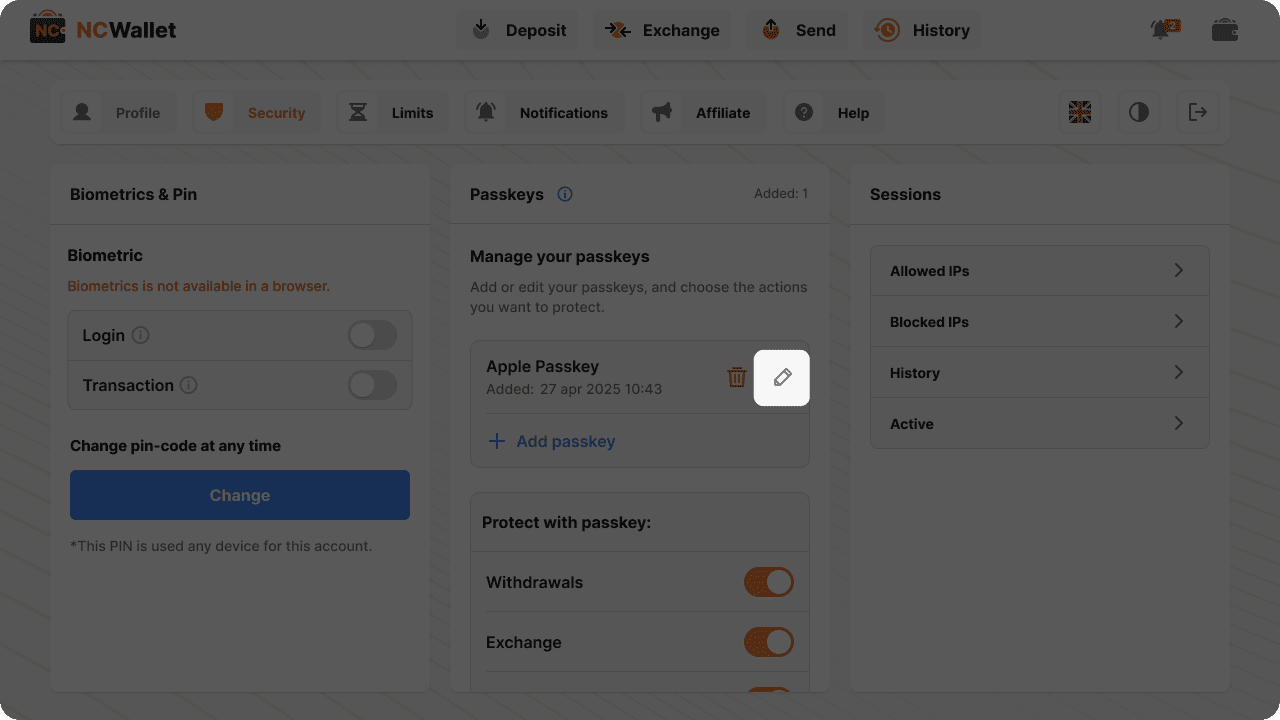Click the info icon beside Login

141,335
